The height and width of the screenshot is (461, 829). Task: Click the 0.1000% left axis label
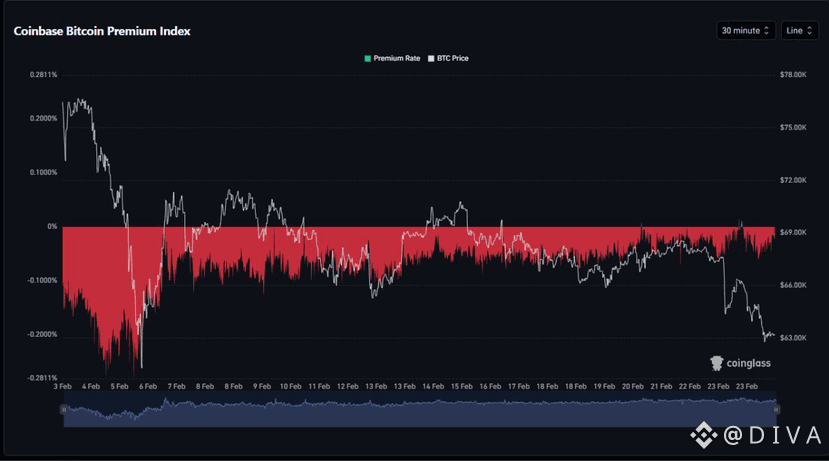tap(43, 172)
